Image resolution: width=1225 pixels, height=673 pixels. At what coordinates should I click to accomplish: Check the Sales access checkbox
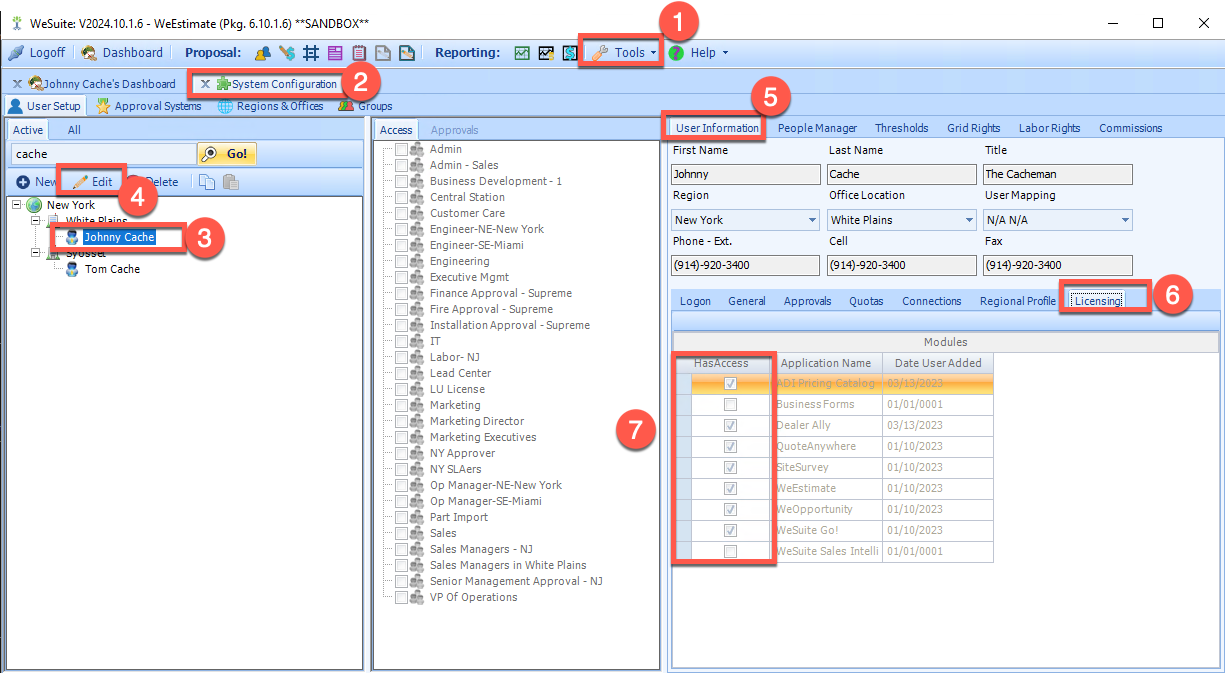[x=401, y=533]
